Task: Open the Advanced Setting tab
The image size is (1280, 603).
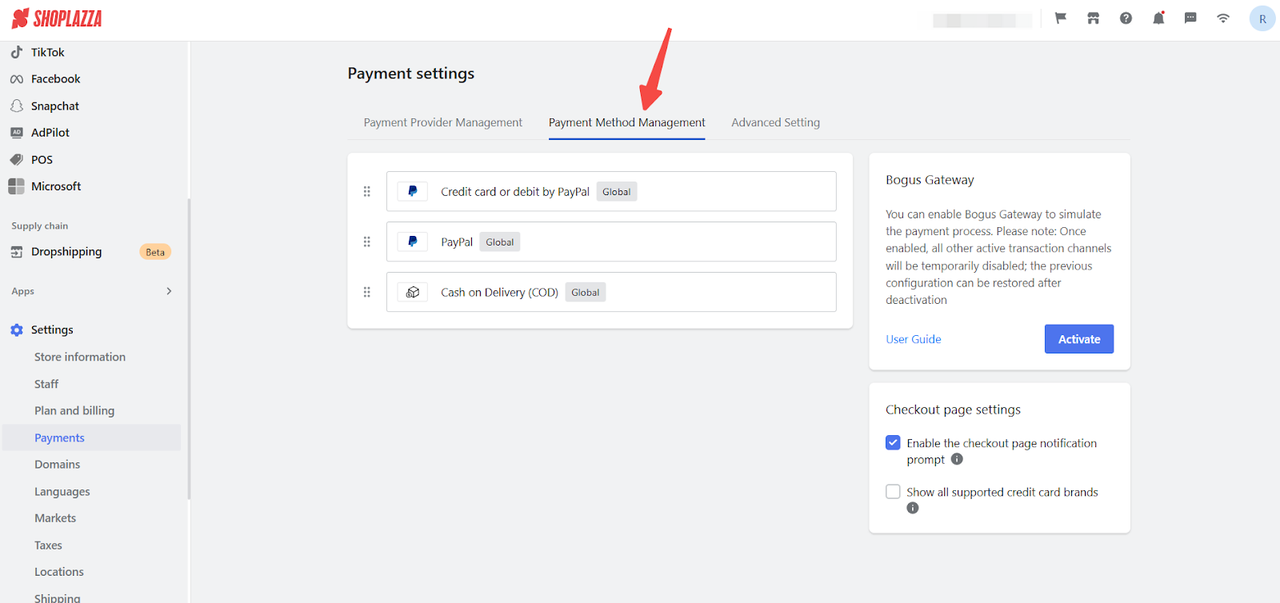Action: pos(775,122)
